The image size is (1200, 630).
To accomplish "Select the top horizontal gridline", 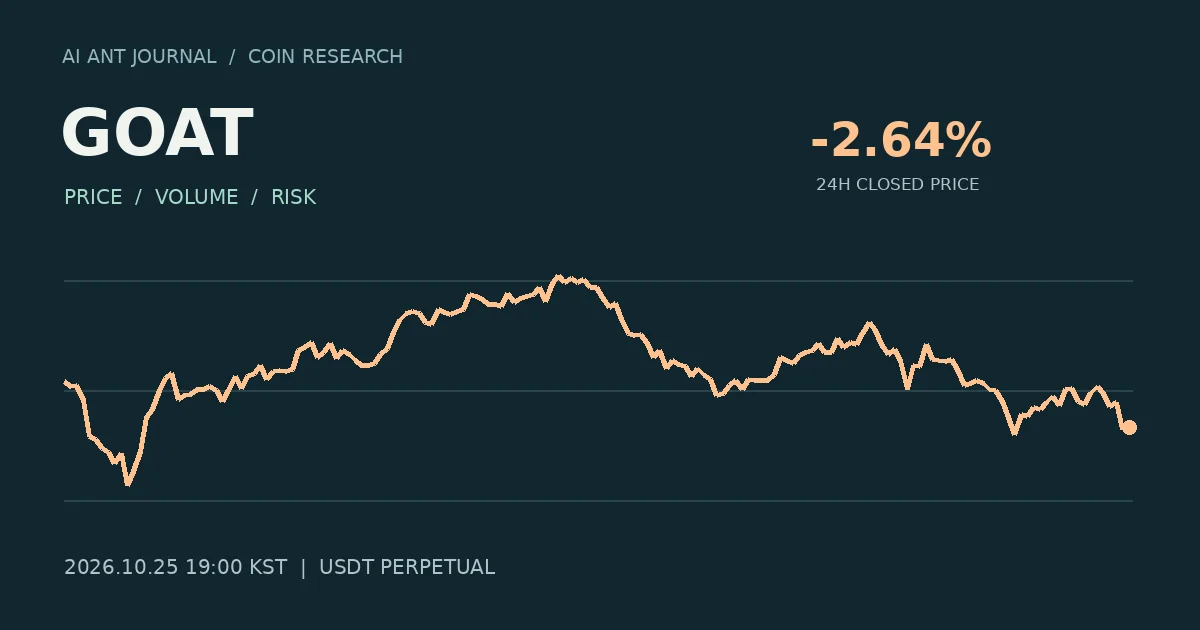I will 598,281.
